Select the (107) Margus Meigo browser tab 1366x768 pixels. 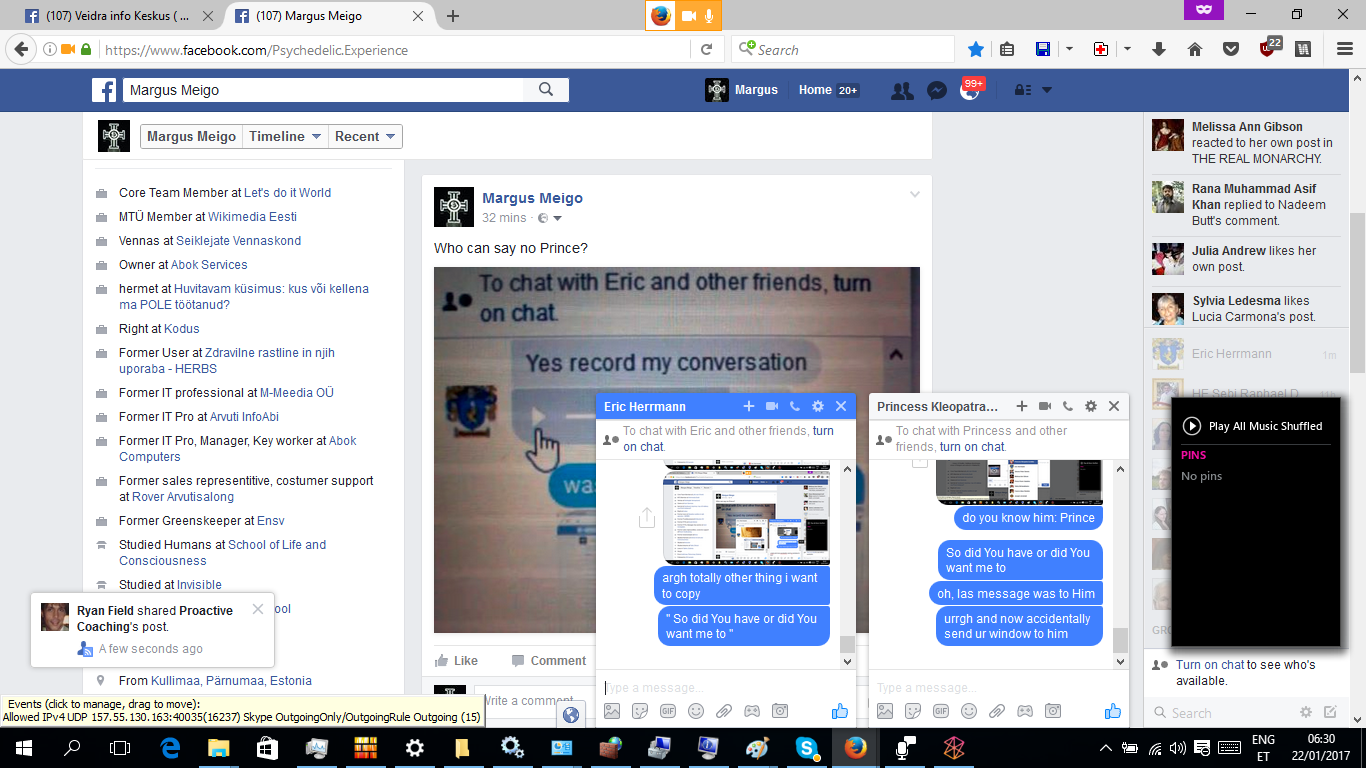pyautogui.click(x=329, y=16)
